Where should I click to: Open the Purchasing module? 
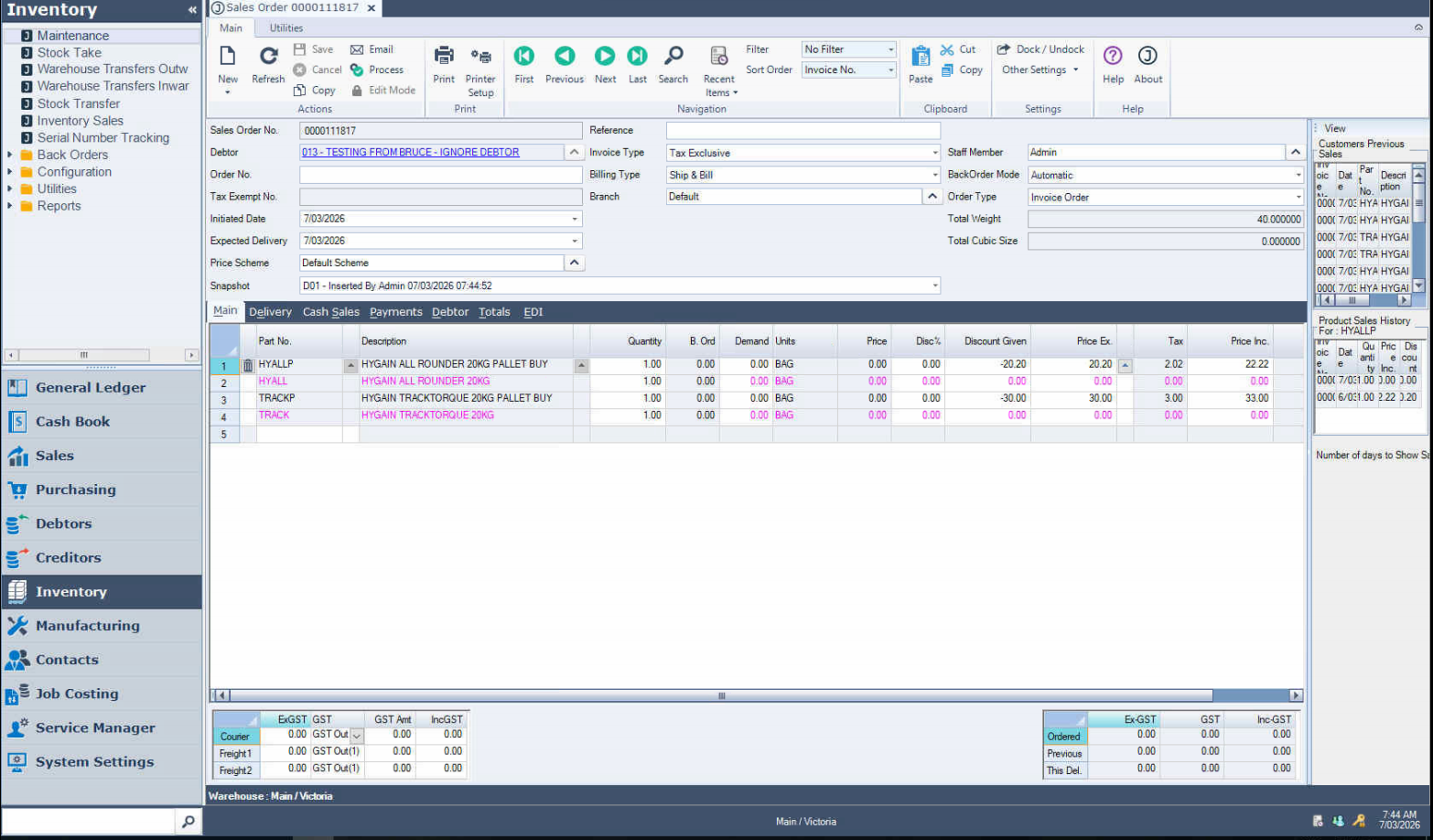point(75,490)
